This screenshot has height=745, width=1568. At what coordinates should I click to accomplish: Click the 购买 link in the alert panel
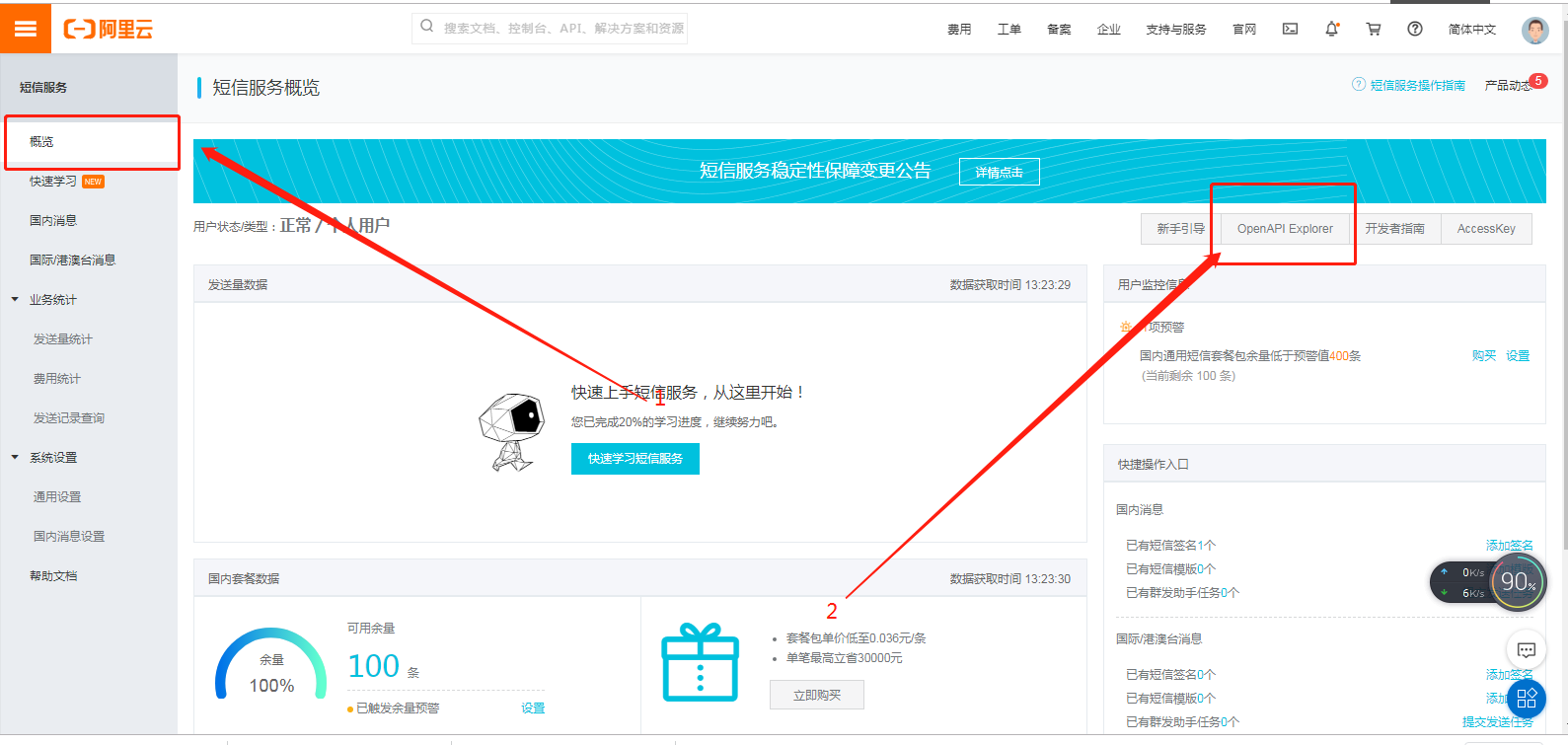coord(1484,355)
